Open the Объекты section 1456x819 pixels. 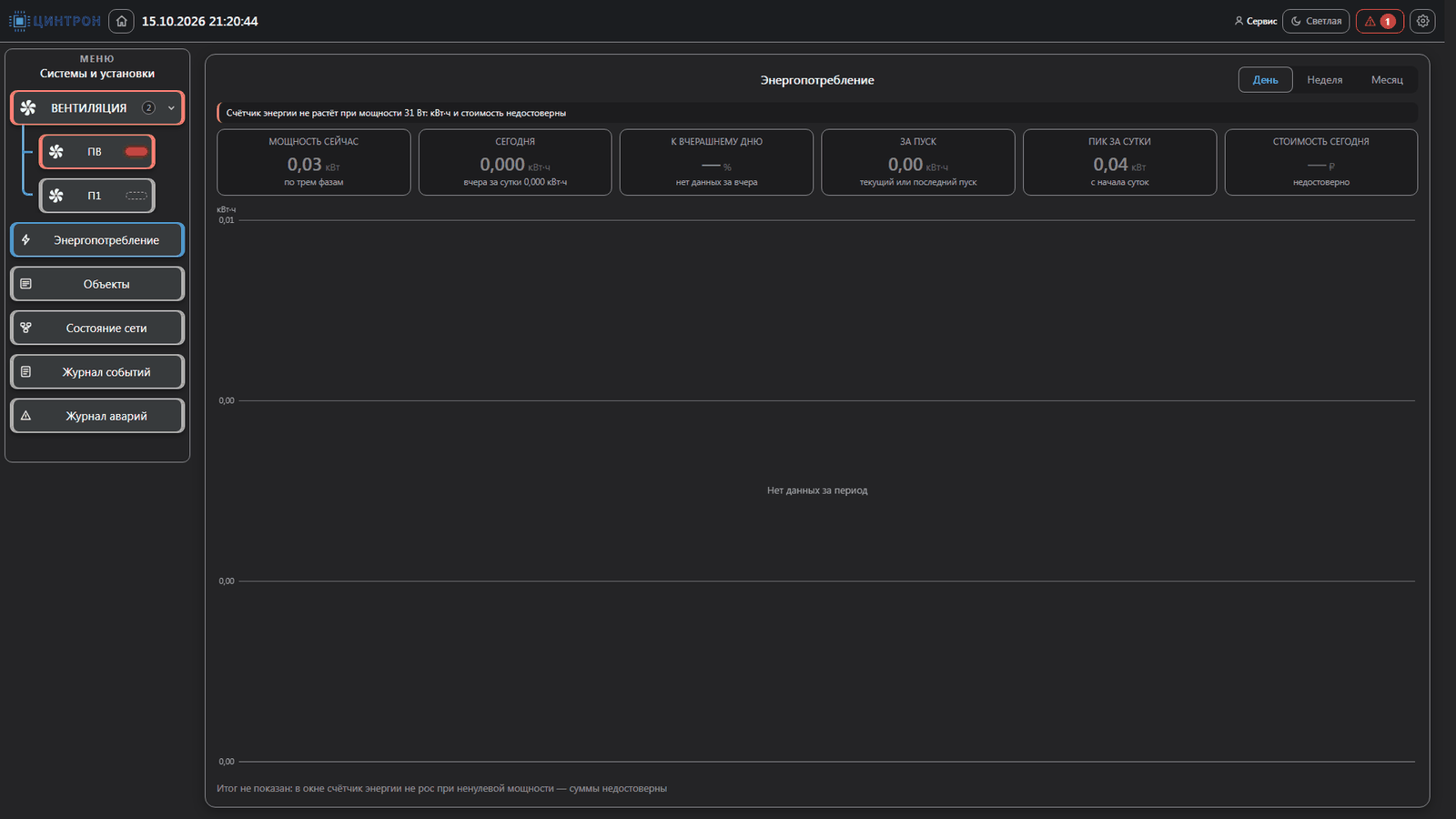click(97, 284)
